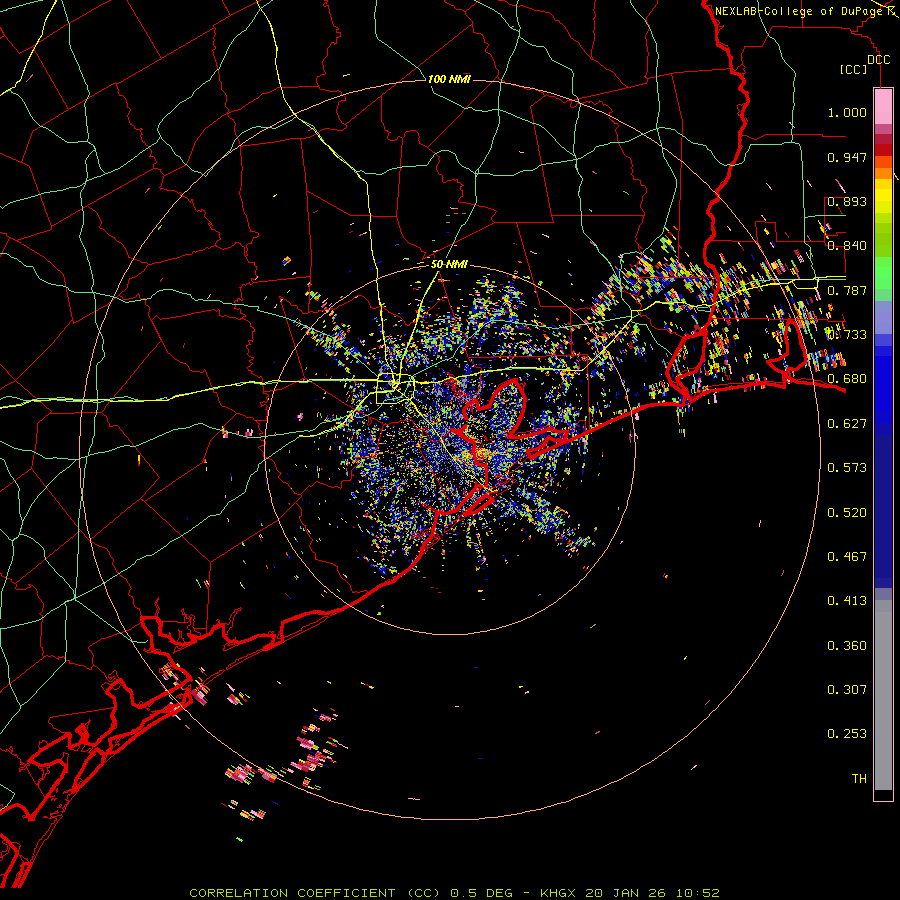Select the DCC product label
Viewport: 900px width, 900px height.
click(879, 60)
